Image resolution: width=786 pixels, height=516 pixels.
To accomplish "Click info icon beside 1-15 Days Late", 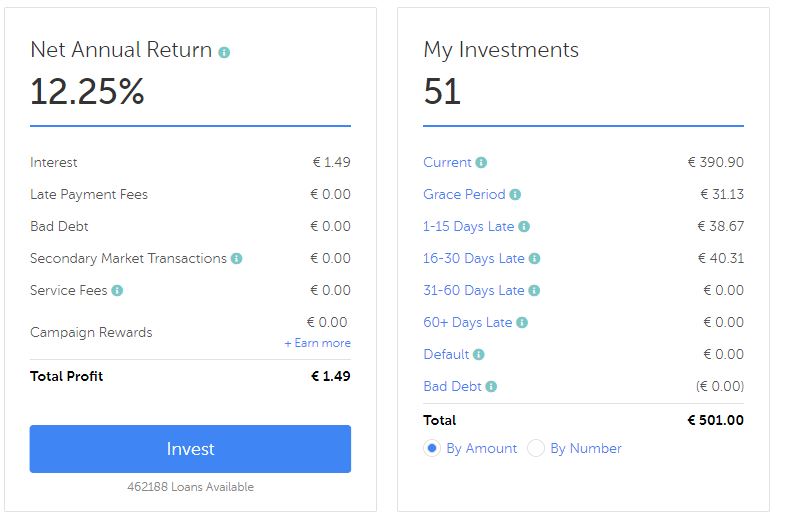I will tap(524, 227).
